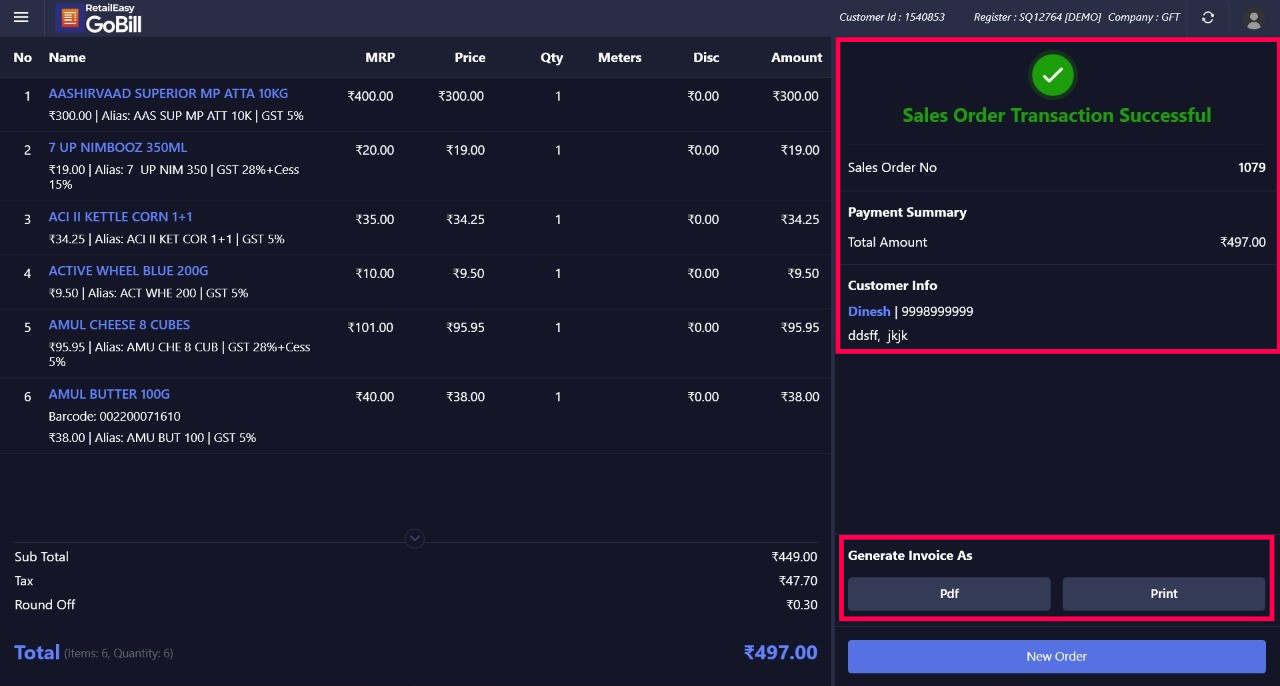Image resolution: width=1280 pixels, height=686 pixels.
Task: Click Company GFT text
Action: [1144, 17]
